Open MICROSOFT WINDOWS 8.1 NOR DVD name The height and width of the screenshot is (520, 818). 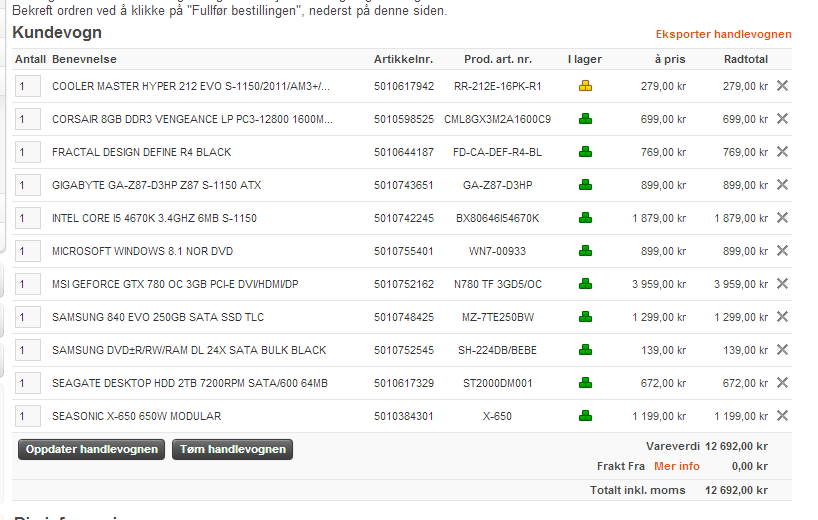(142, 251)
